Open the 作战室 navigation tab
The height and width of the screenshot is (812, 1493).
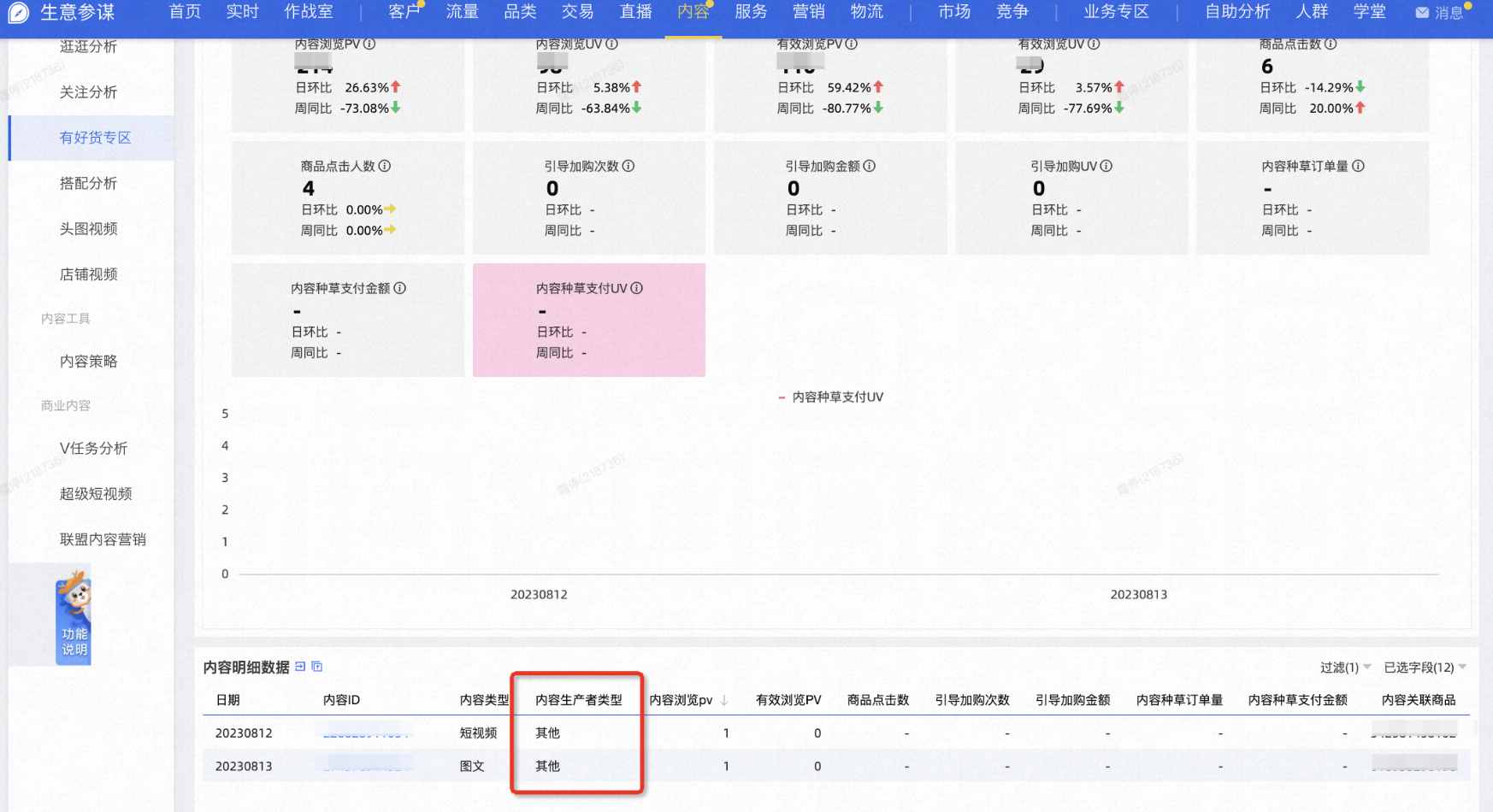[309, 12]
